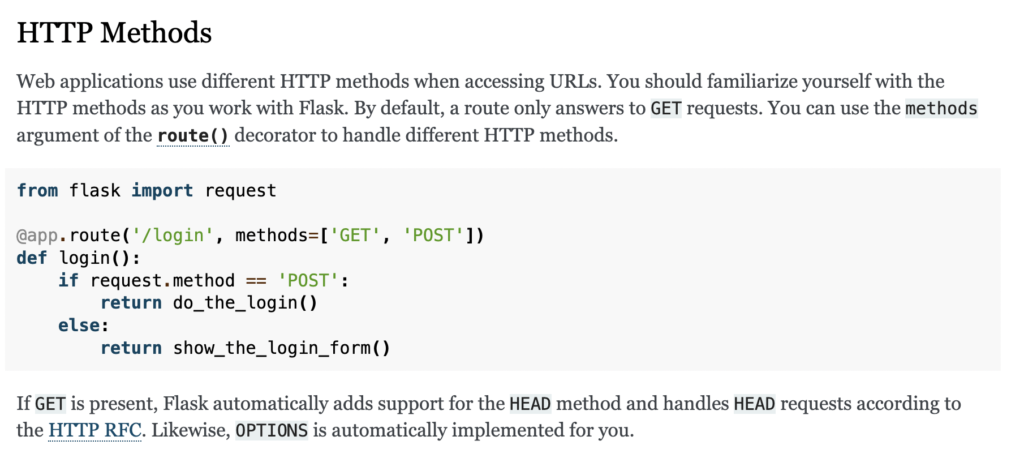Image resolution: width=1024 pixels, height=462 pixels.
Task: Click 'POST' inside the methods list
Action: 434,235
